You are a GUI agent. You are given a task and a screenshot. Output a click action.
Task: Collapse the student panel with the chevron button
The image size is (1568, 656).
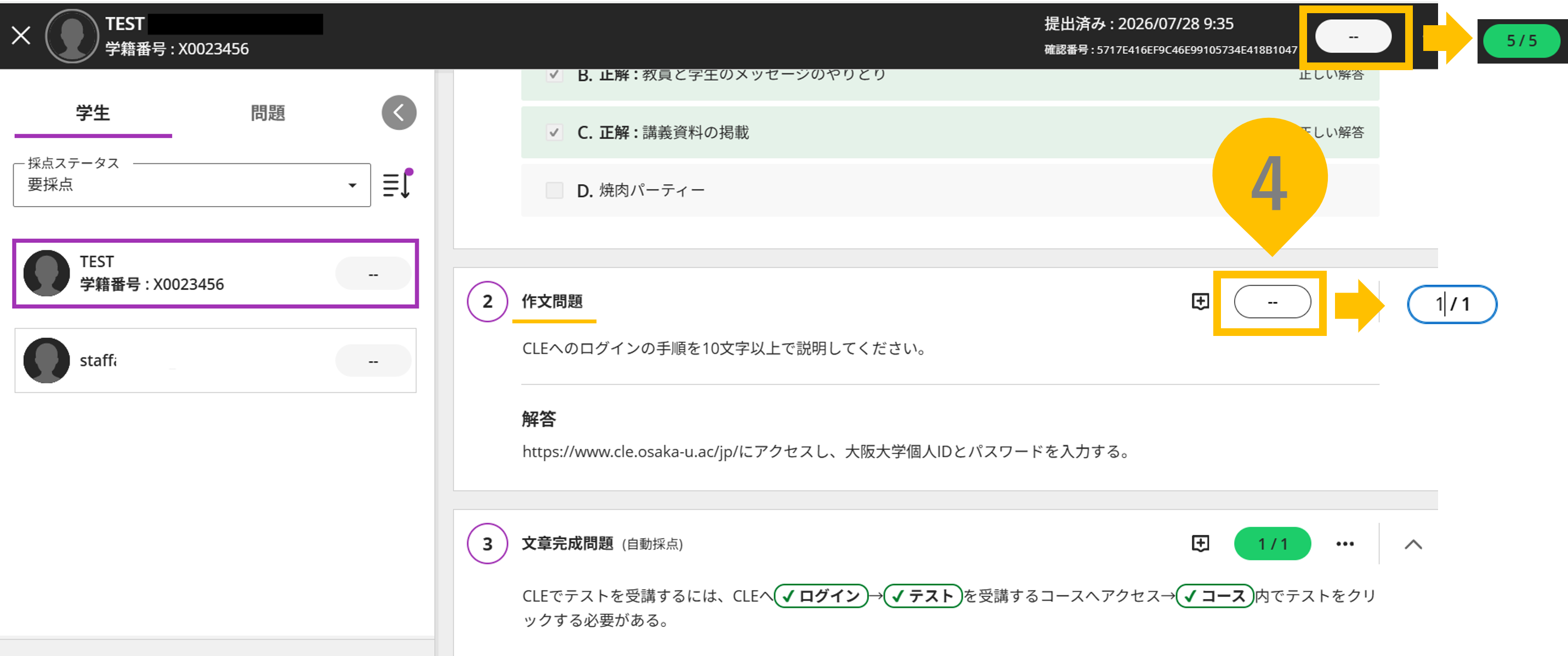tap(399, 112)
